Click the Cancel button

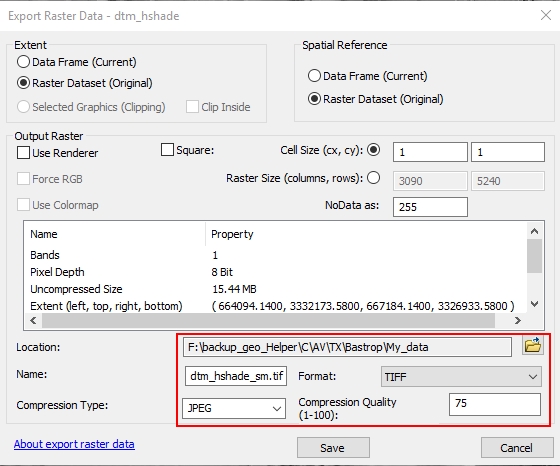pyautogui.click(x=517, y=448)
